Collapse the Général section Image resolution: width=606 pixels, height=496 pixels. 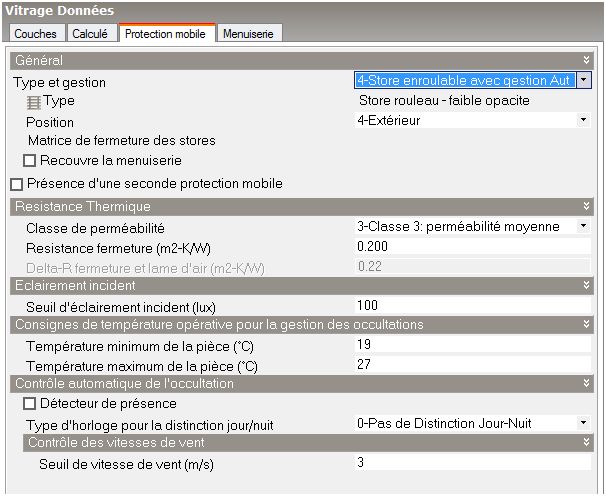(x=587, y=61)
